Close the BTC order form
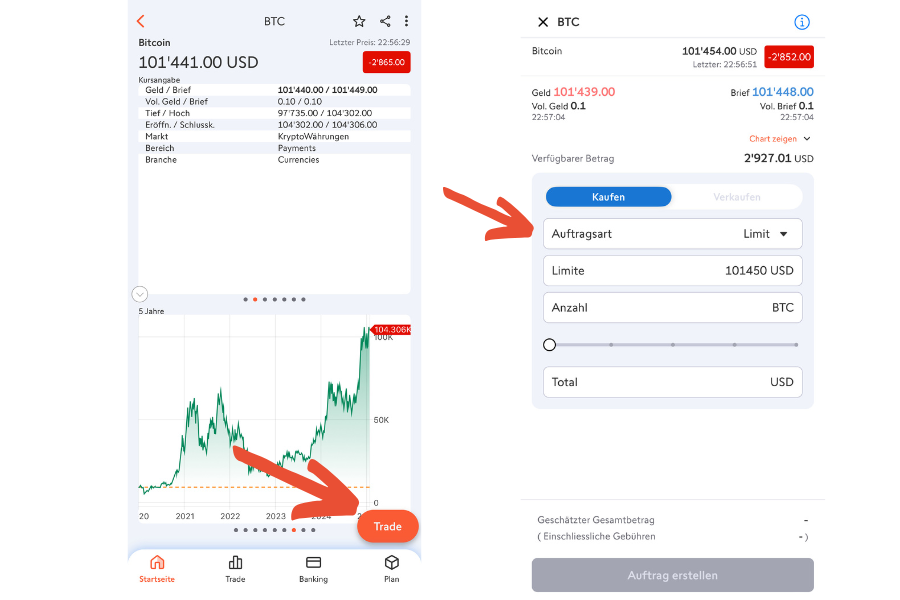This screenshot has height=600, width=900. (543, 22)
